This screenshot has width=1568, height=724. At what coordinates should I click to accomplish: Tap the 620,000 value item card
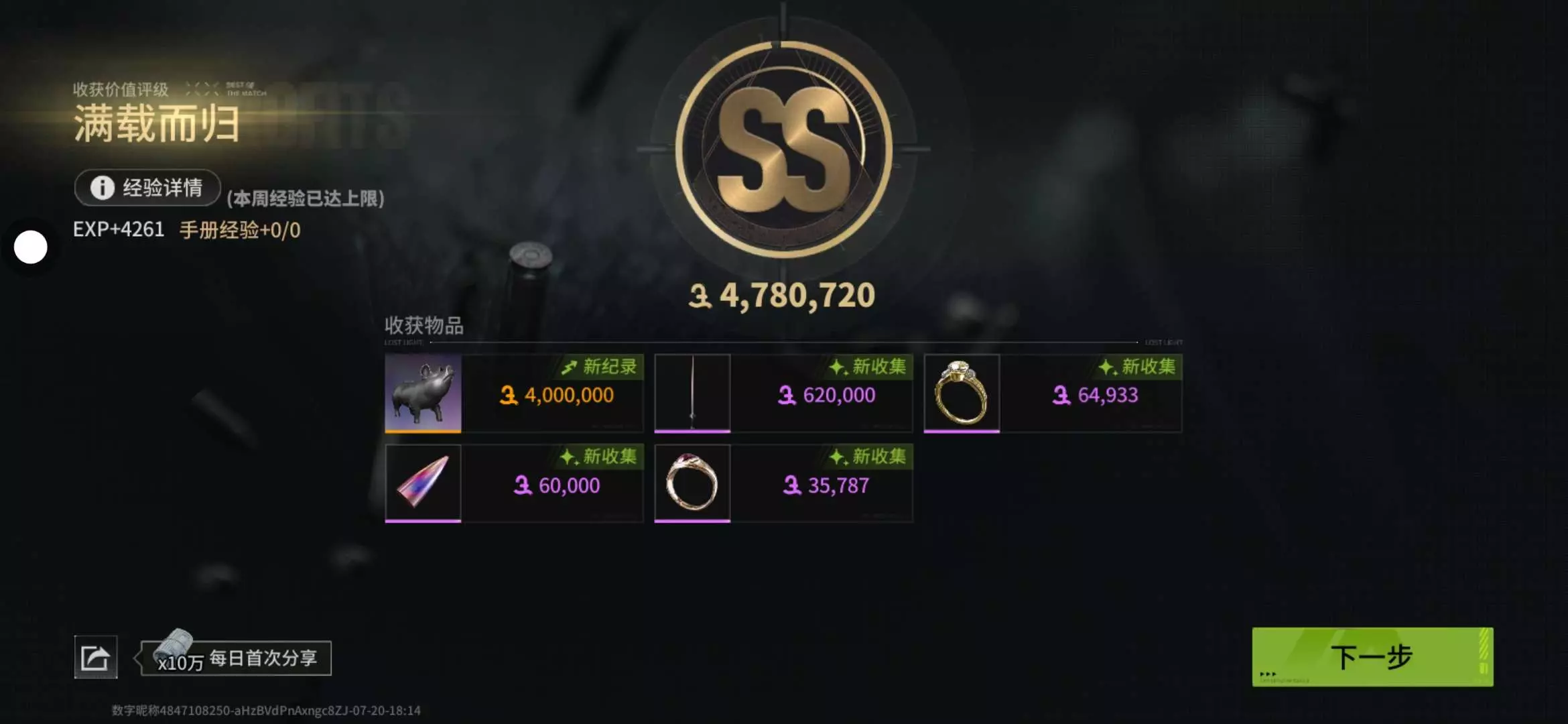point(783,394)
